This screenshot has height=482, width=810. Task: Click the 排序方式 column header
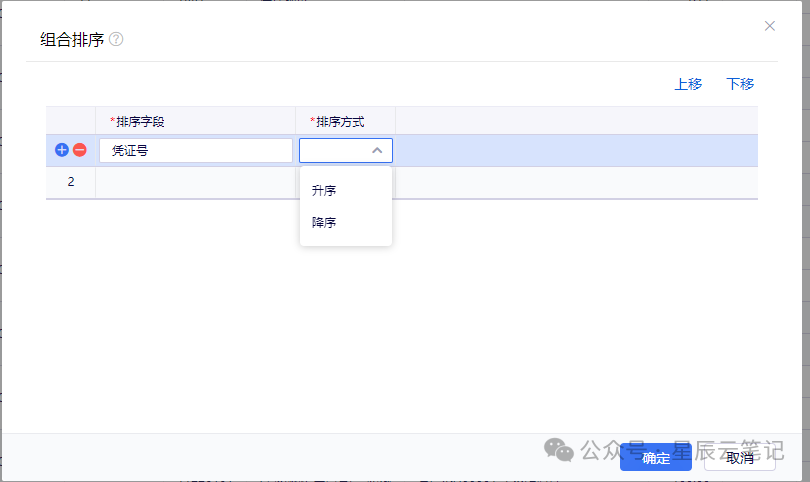pyautogui.click(x=346, y=121)
